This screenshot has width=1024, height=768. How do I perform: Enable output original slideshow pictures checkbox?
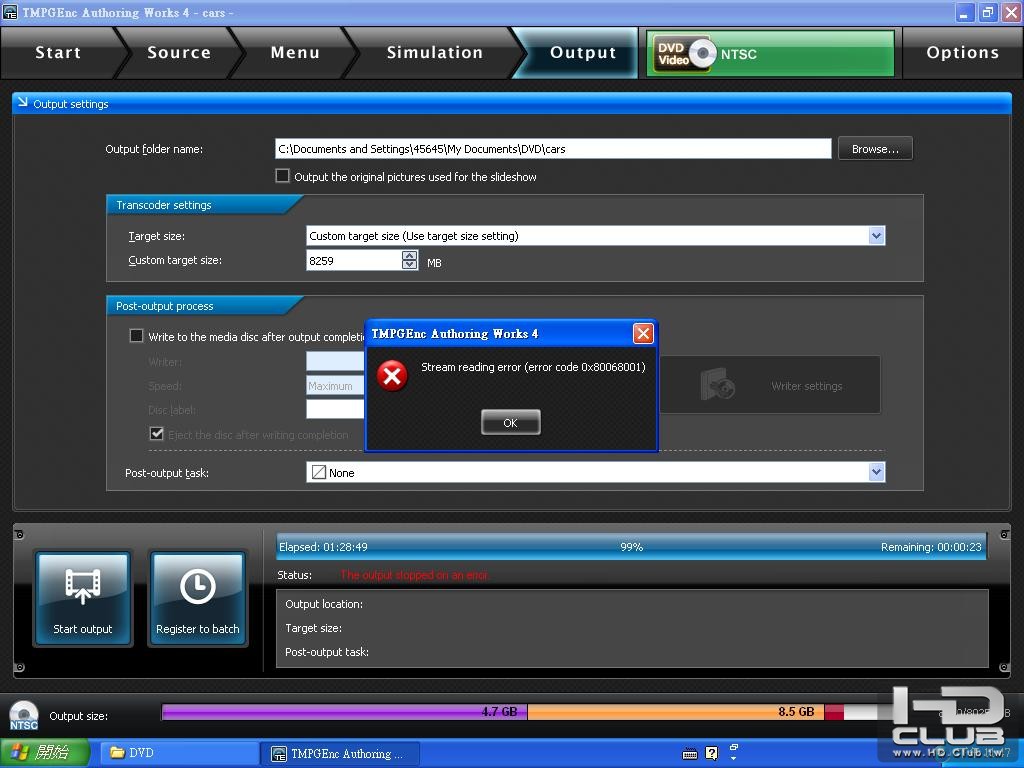(x=282, y=176)
